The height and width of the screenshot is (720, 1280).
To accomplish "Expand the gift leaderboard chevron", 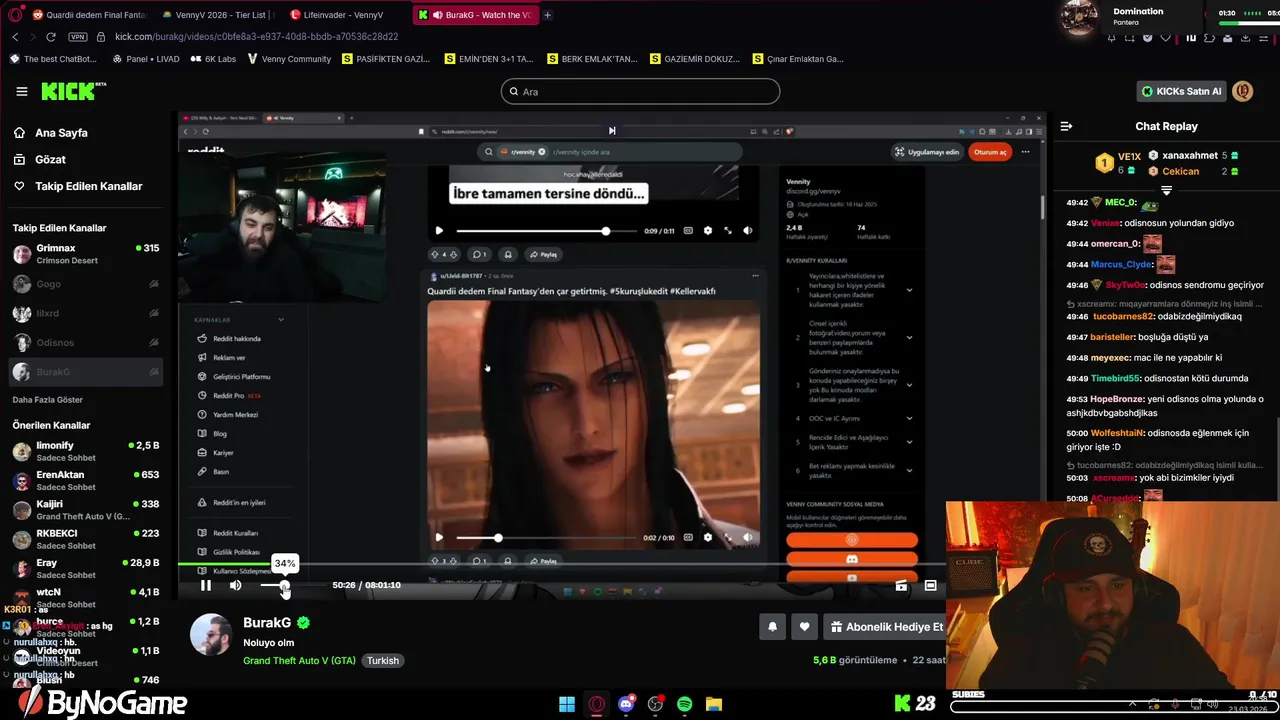I will (1166, 190).
